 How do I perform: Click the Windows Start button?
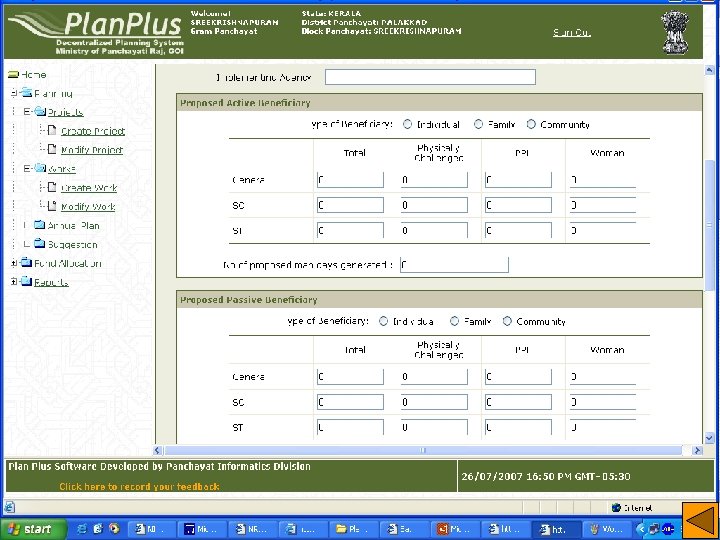click(x=33, y=529)
